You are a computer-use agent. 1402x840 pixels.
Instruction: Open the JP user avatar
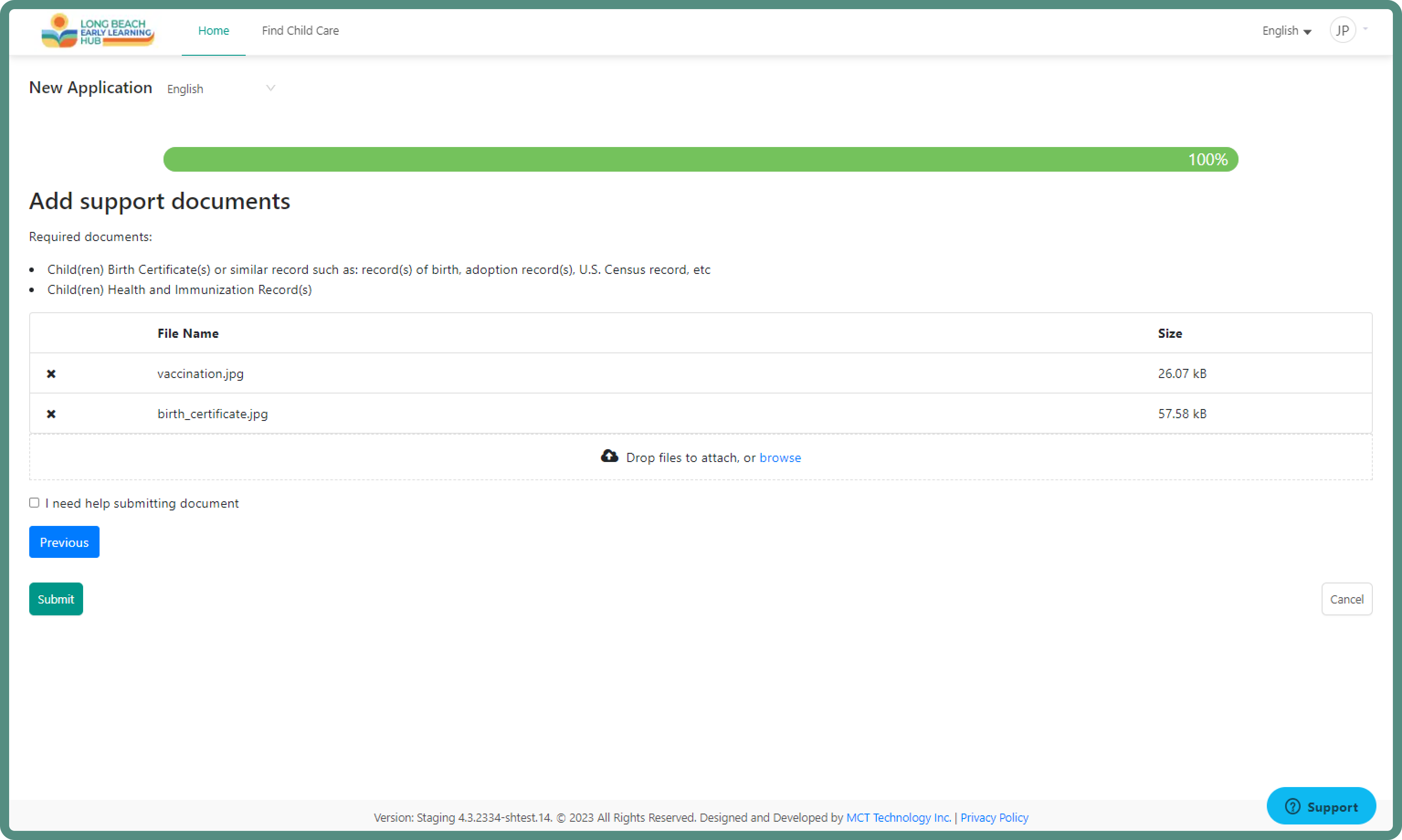coord(1343,30)
